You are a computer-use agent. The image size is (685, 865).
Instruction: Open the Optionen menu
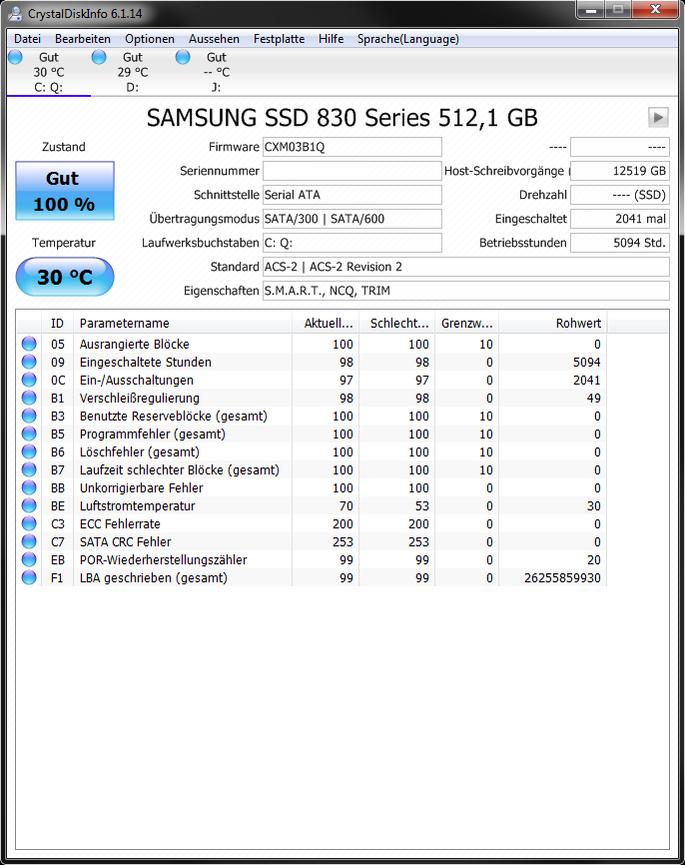click(149, 39)
